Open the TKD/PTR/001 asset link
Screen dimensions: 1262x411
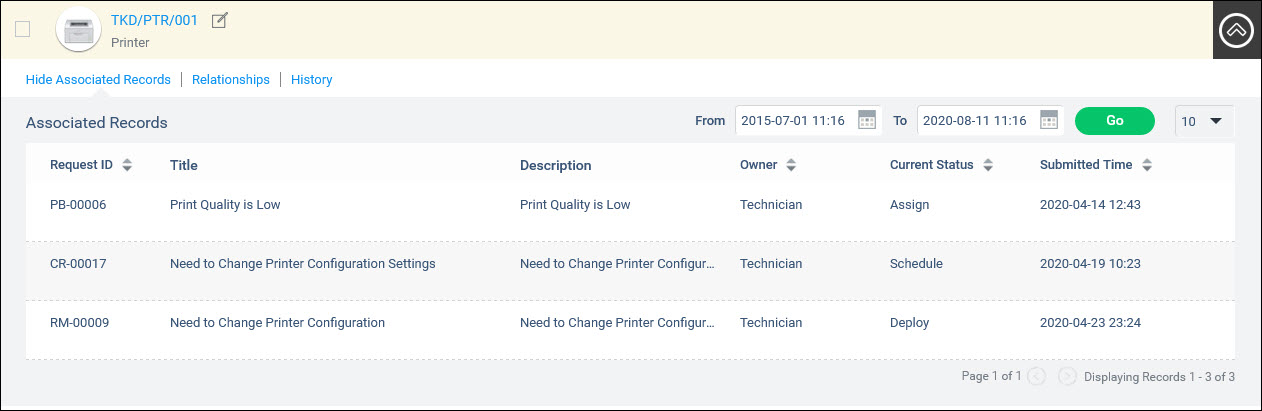coord(154,20)
